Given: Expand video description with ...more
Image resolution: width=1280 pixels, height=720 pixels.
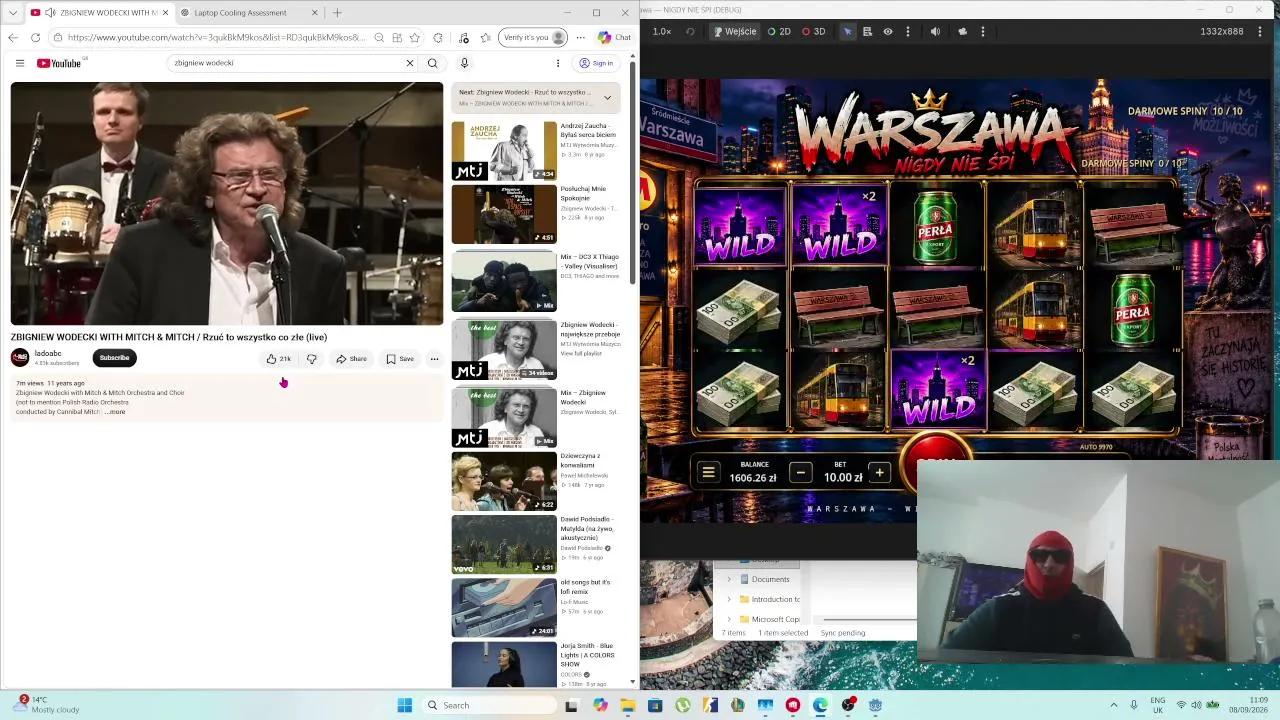Looking at the screenshot, I should [x=115, y=412].
